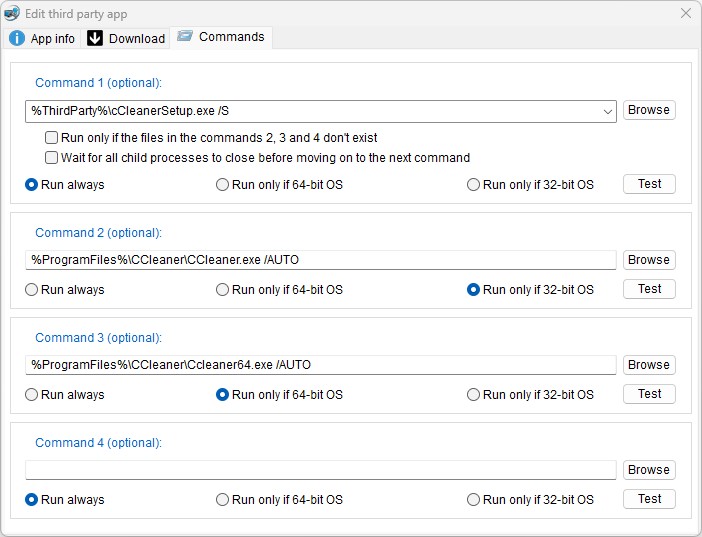Set Command 4 to run only on 64-bit OS
Image resolution: width=702 pixels, height=537 pixels.
click(223, 499)
